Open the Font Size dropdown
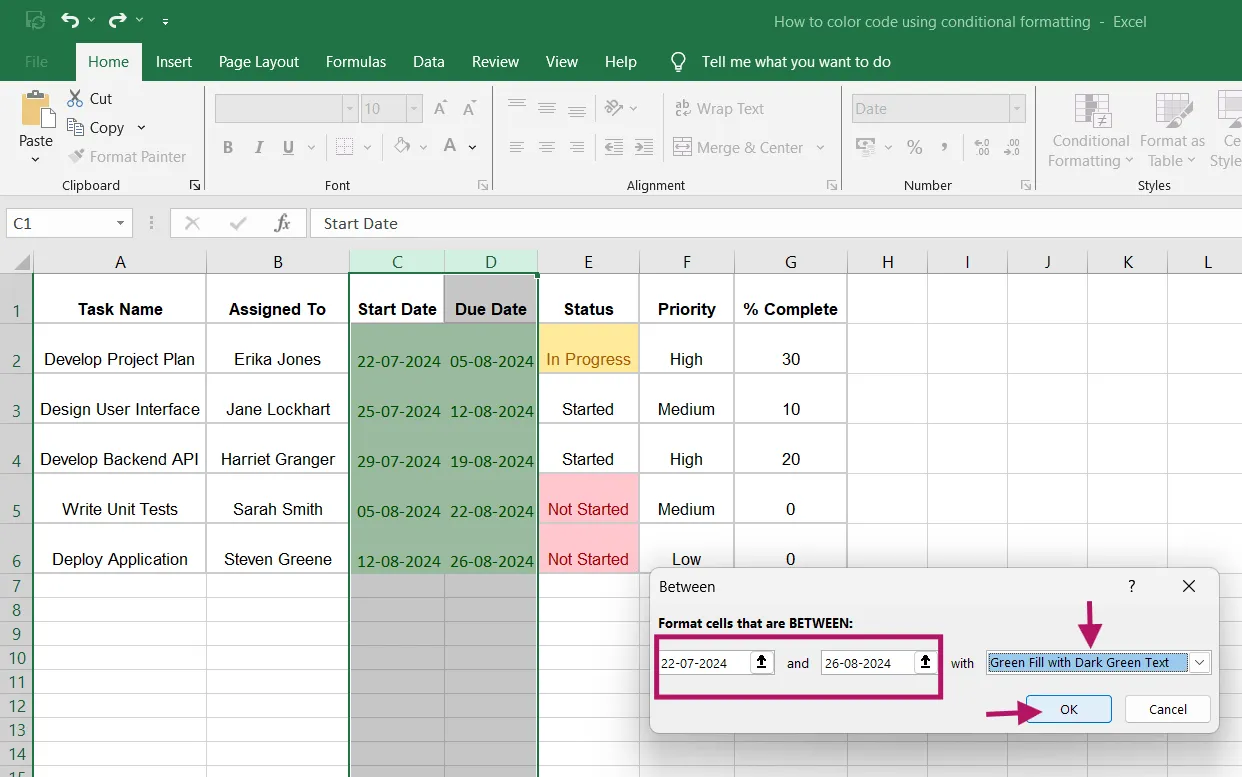Viewport: 1242px width, 777px height. coord(413,109)
